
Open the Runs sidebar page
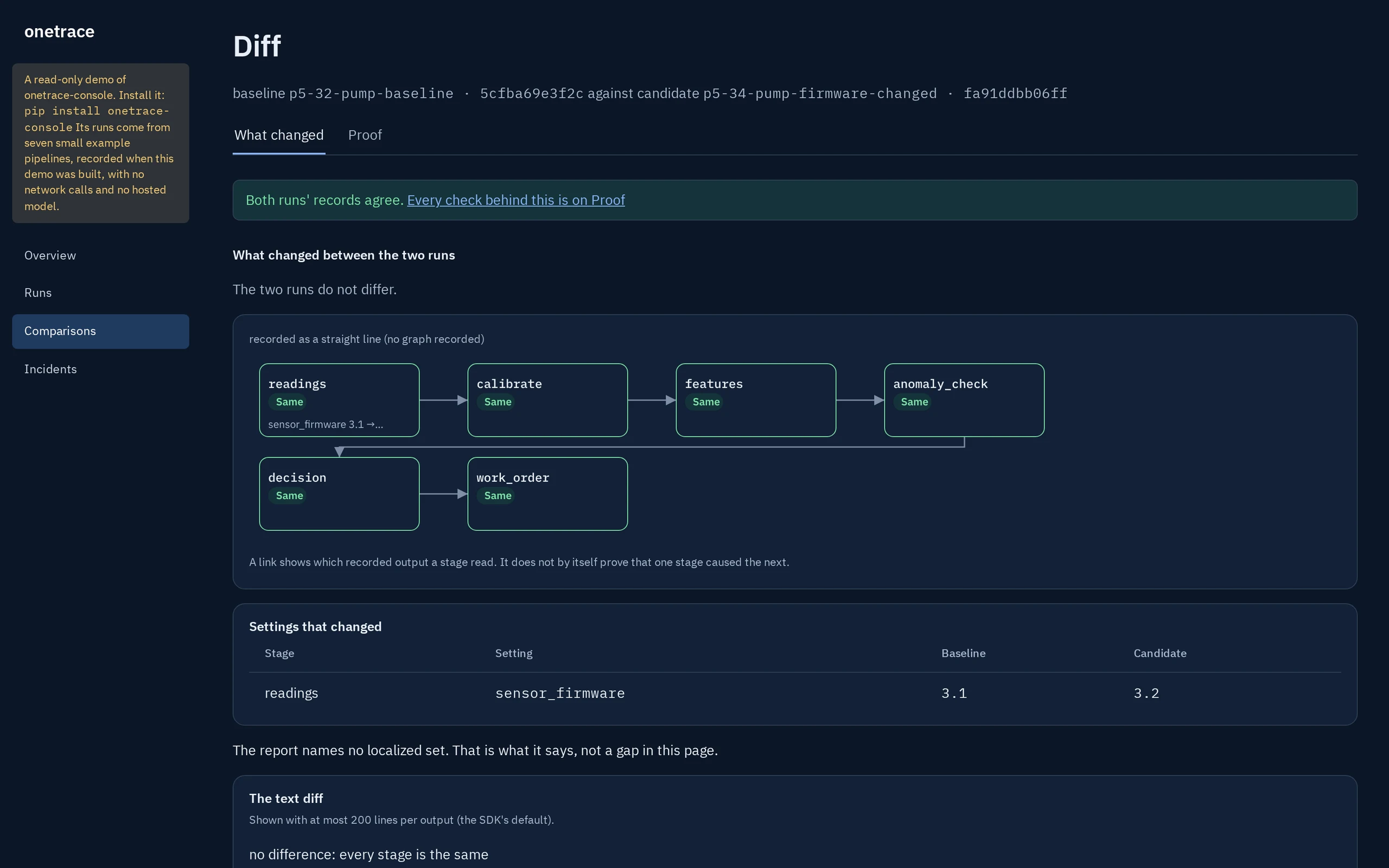coord(100,293)
